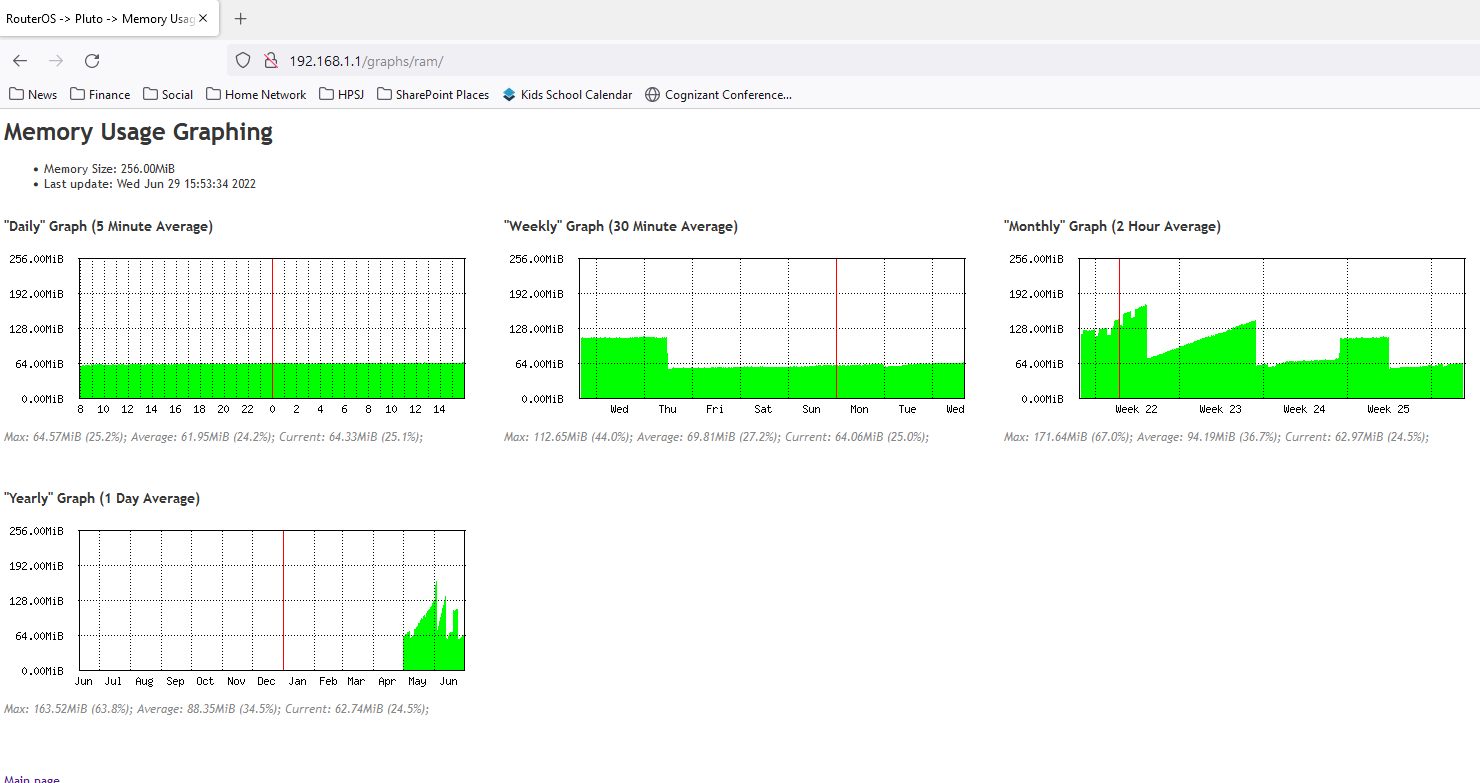Click the red marker in Weekly graph
The image size is (1480, 783).
coord(836,328)
